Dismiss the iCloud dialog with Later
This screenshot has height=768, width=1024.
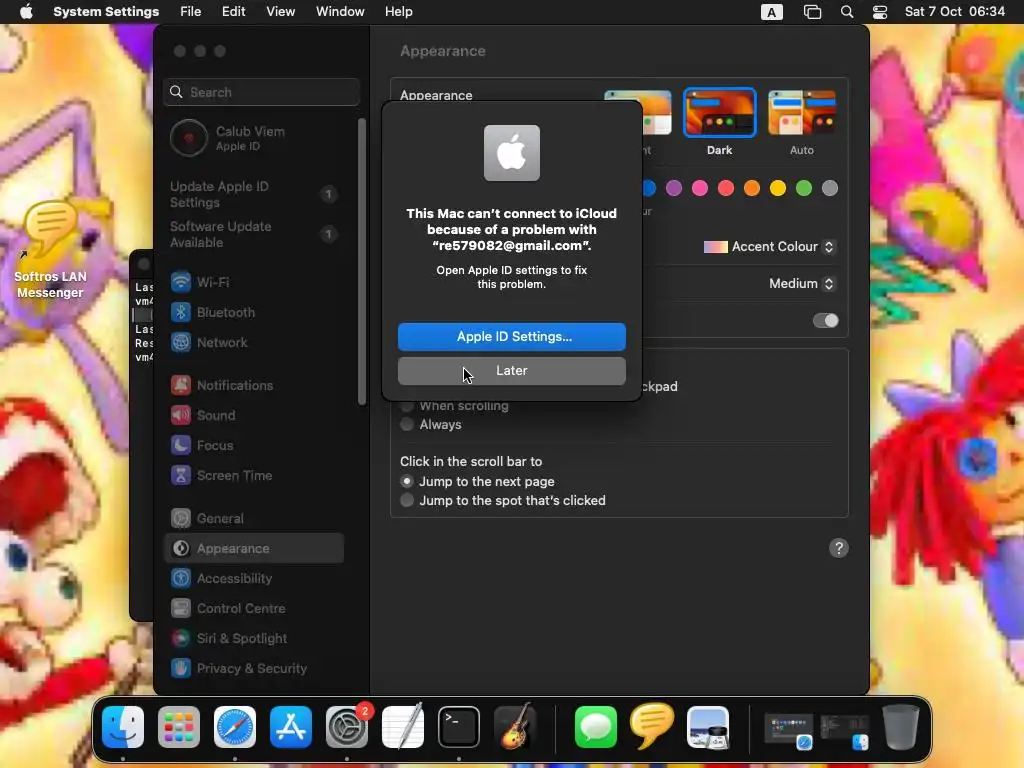click(x=511, y=370)
